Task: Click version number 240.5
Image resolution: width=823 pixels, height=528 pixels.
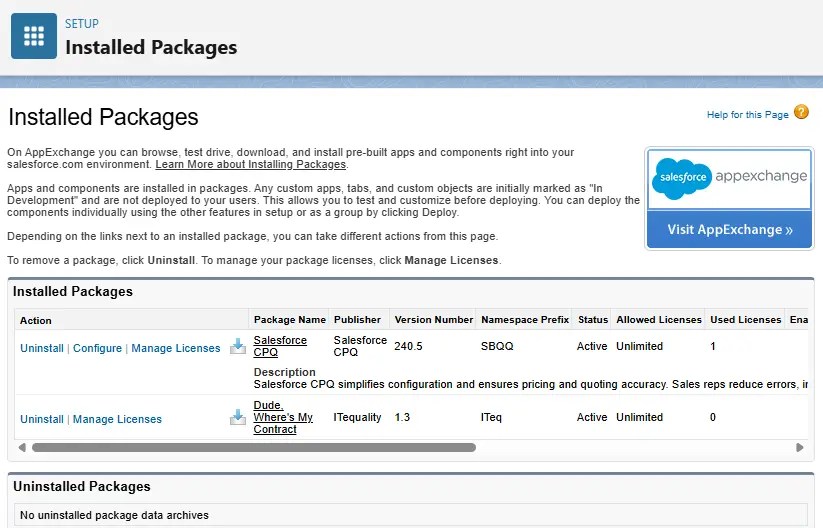Action: click(x=408, y=346)
